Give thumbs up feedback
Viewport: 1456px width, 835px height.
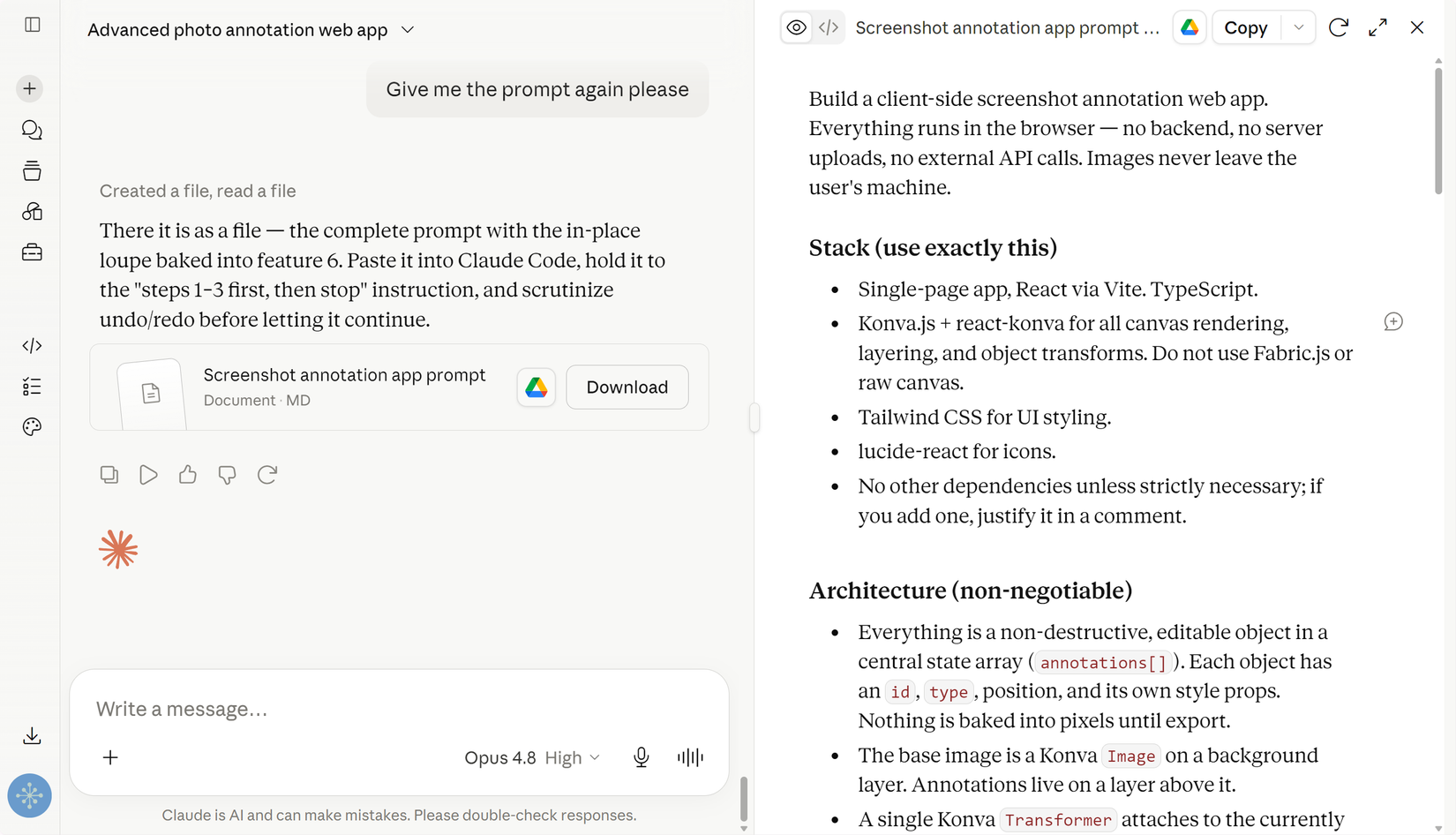pyautogui.click(x=188, y=475)
